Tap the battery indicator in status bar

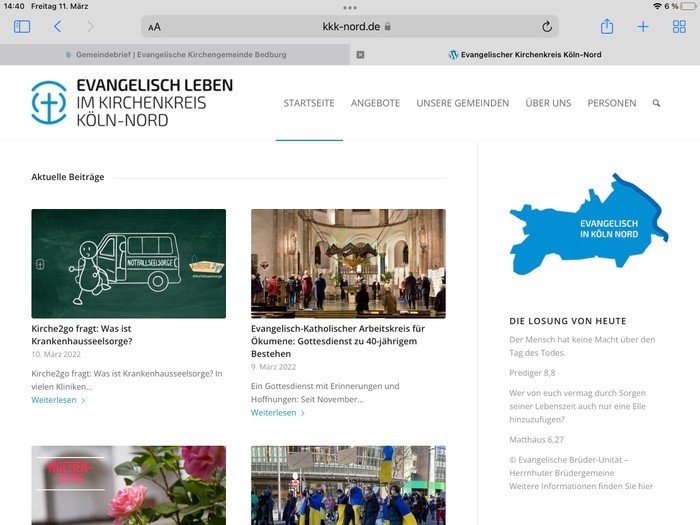coord(688,6)
